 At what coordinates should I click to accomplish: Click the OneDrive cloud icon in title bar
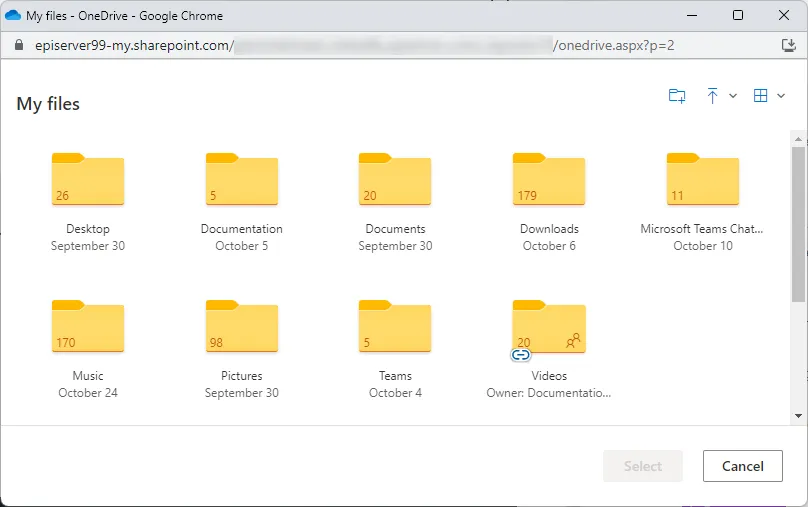[x=13, y=15]
